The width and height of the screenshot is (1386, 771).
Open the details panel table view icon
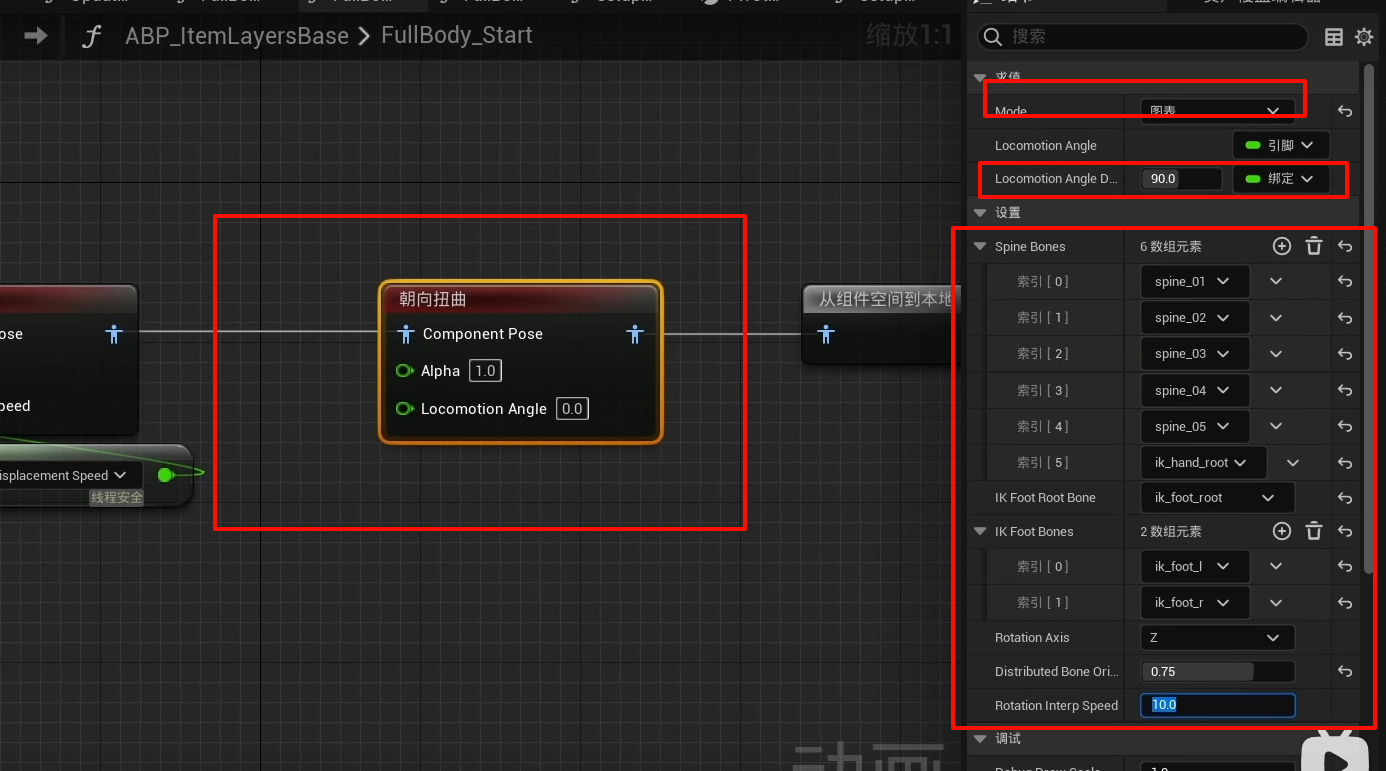tap(1334, 37)
